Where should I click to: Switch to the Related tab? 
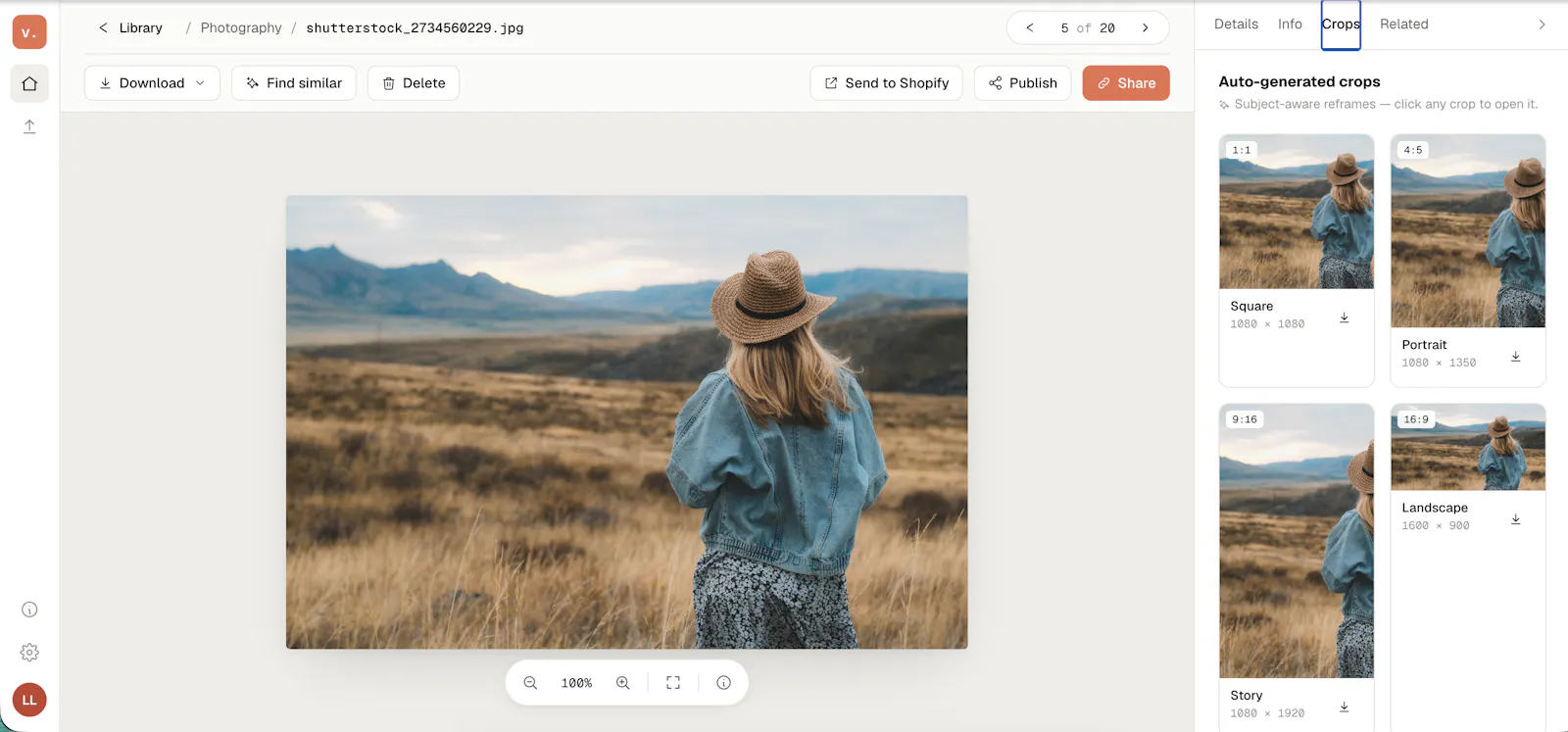pyautogui.click(x=1404, y=24)
